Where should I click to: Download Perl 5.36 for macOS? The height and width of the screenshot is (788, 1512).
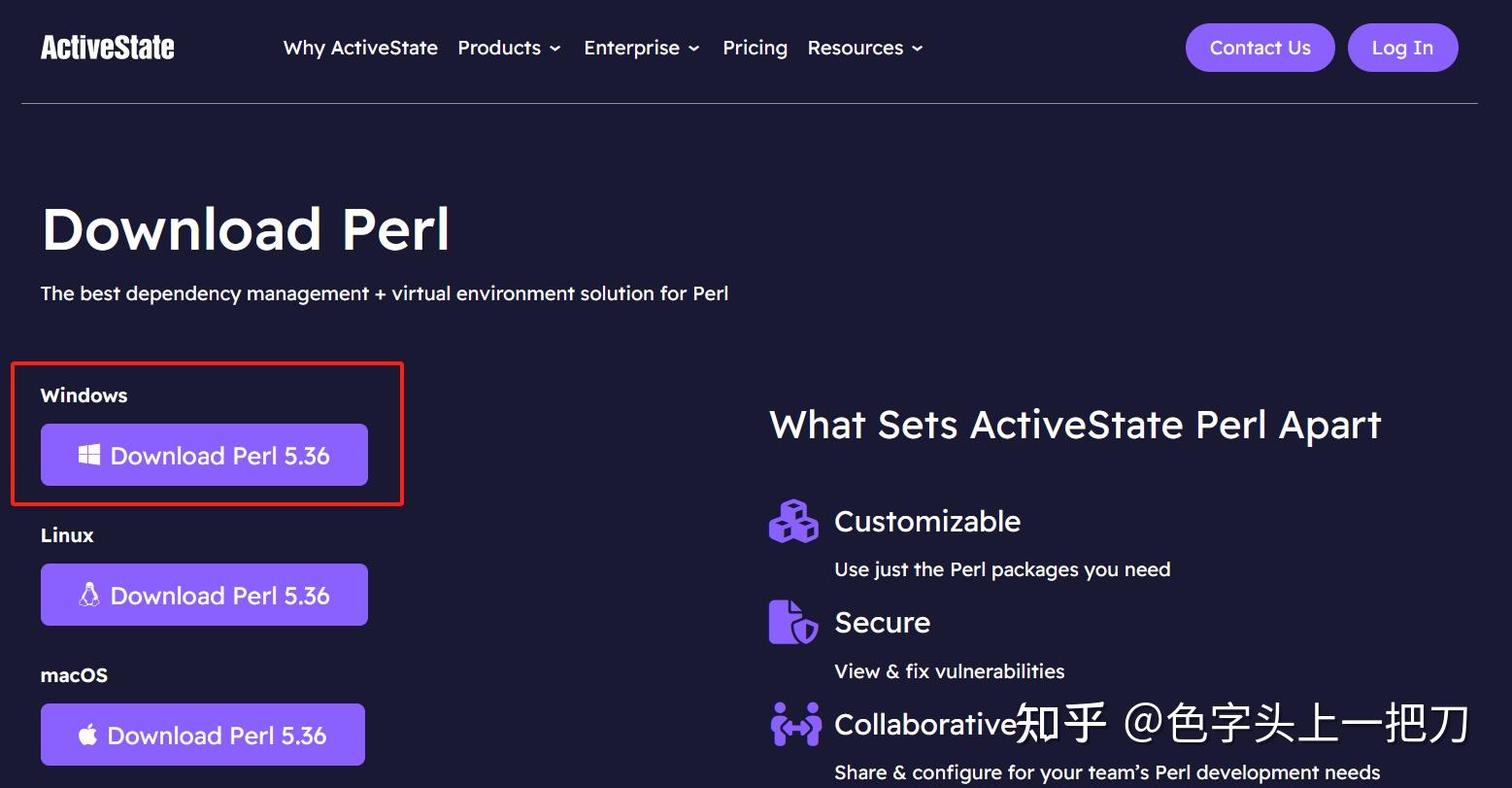coord(202,735)
